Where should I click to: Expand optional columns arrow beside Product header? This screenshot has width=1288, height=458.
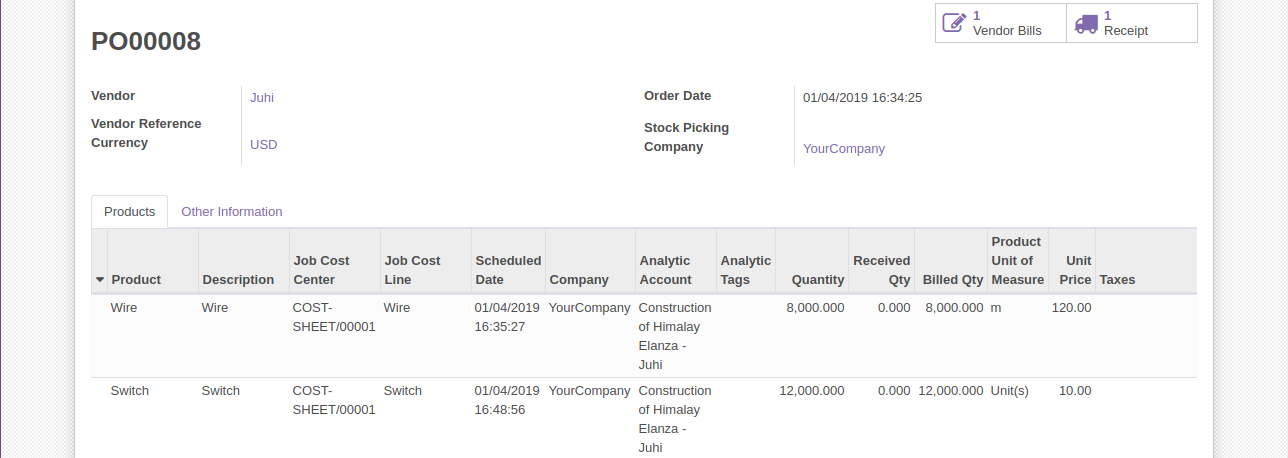(x=100, y=280)
